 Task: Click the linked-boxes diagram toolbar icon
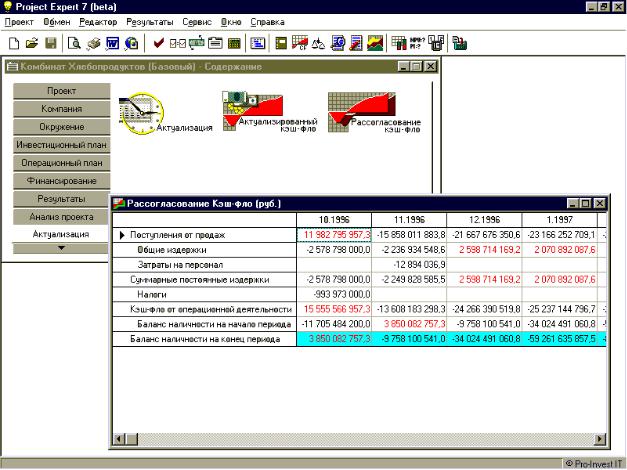click(x=436, y=43)
